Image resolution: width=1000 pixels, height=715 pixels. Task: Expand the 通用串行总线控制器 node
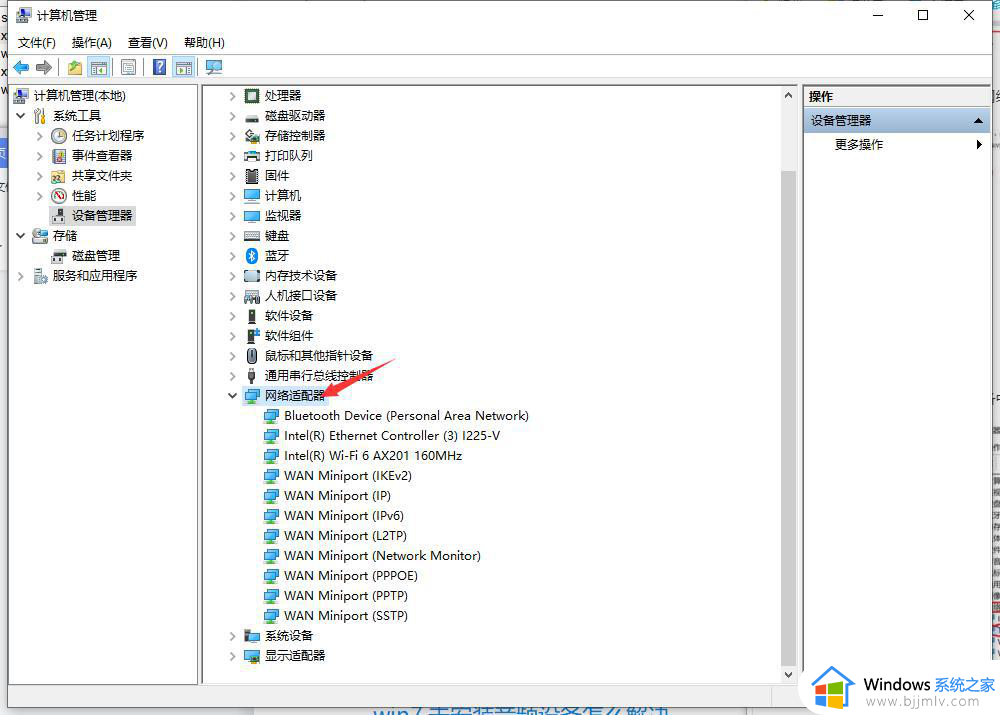pyautogui.click(x=232, y=376)
